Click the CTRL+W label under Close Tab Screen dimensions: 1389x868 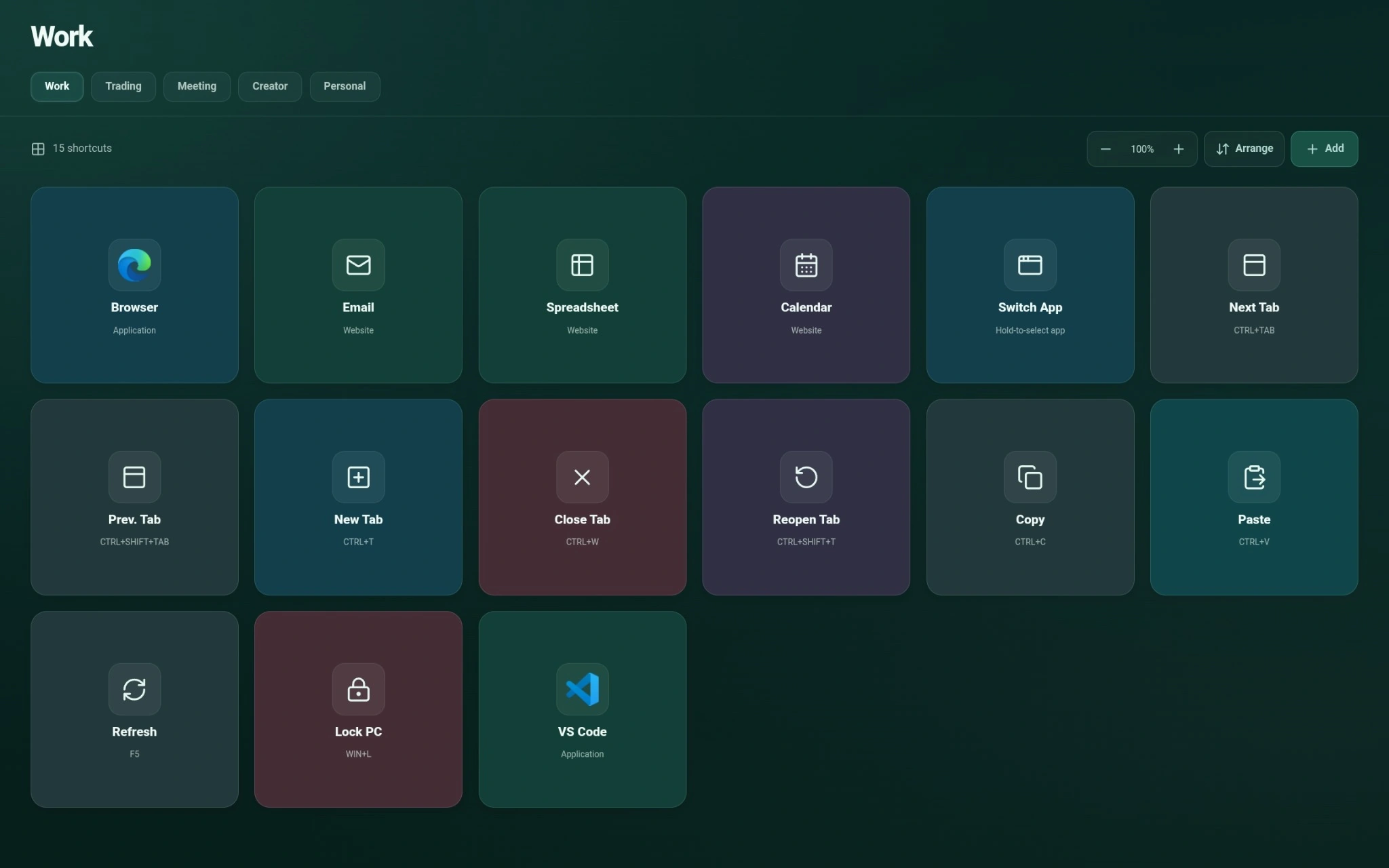(582, 542)
